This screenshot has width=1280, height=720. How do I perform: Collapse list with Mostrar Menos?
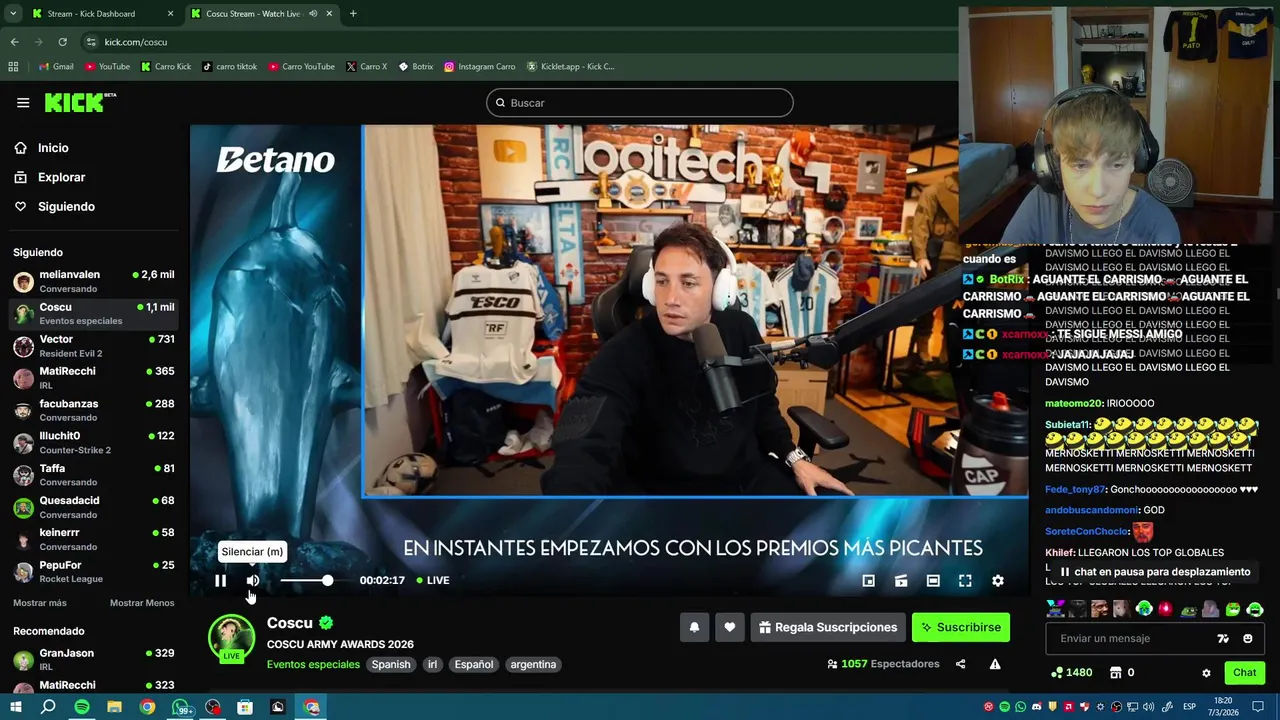coord(142,603)
